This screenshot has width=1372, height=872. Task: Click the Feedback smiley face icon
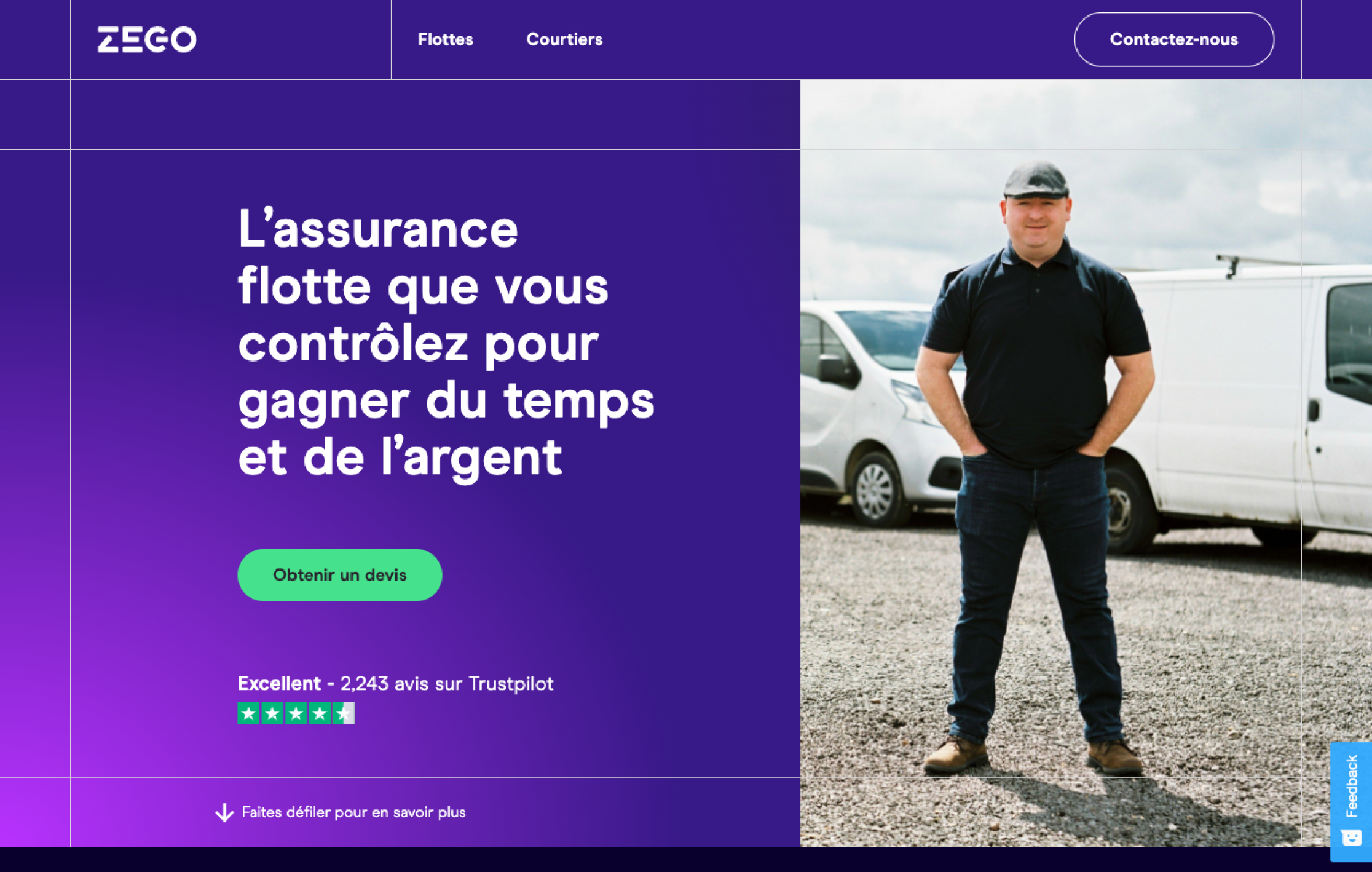click(x=1351, y=838)
